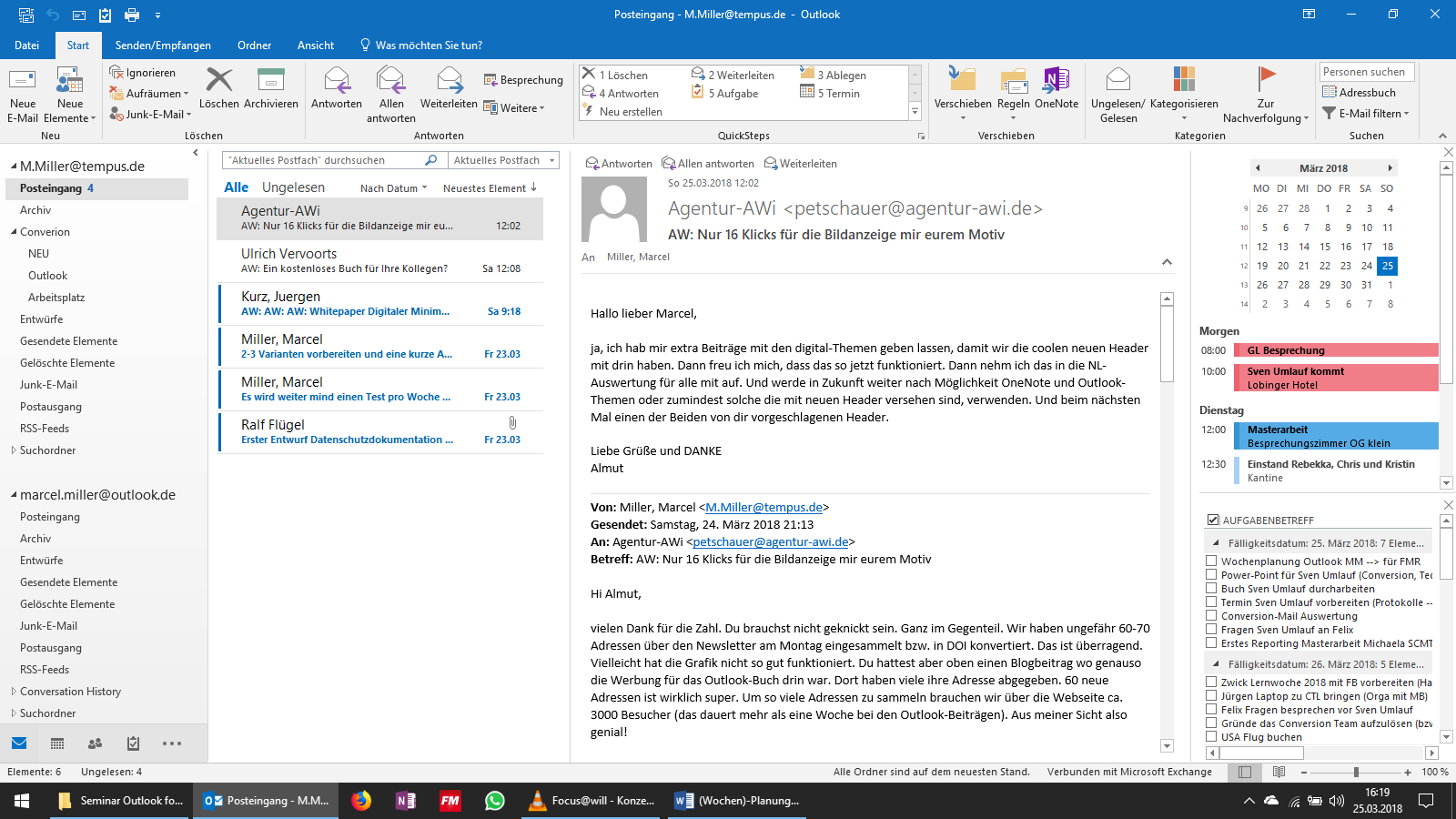Image resolution: width=1456 pixels, height=819 pixels.
Task: Click the Neue E-Mail icon
Action: coord(23,80)
